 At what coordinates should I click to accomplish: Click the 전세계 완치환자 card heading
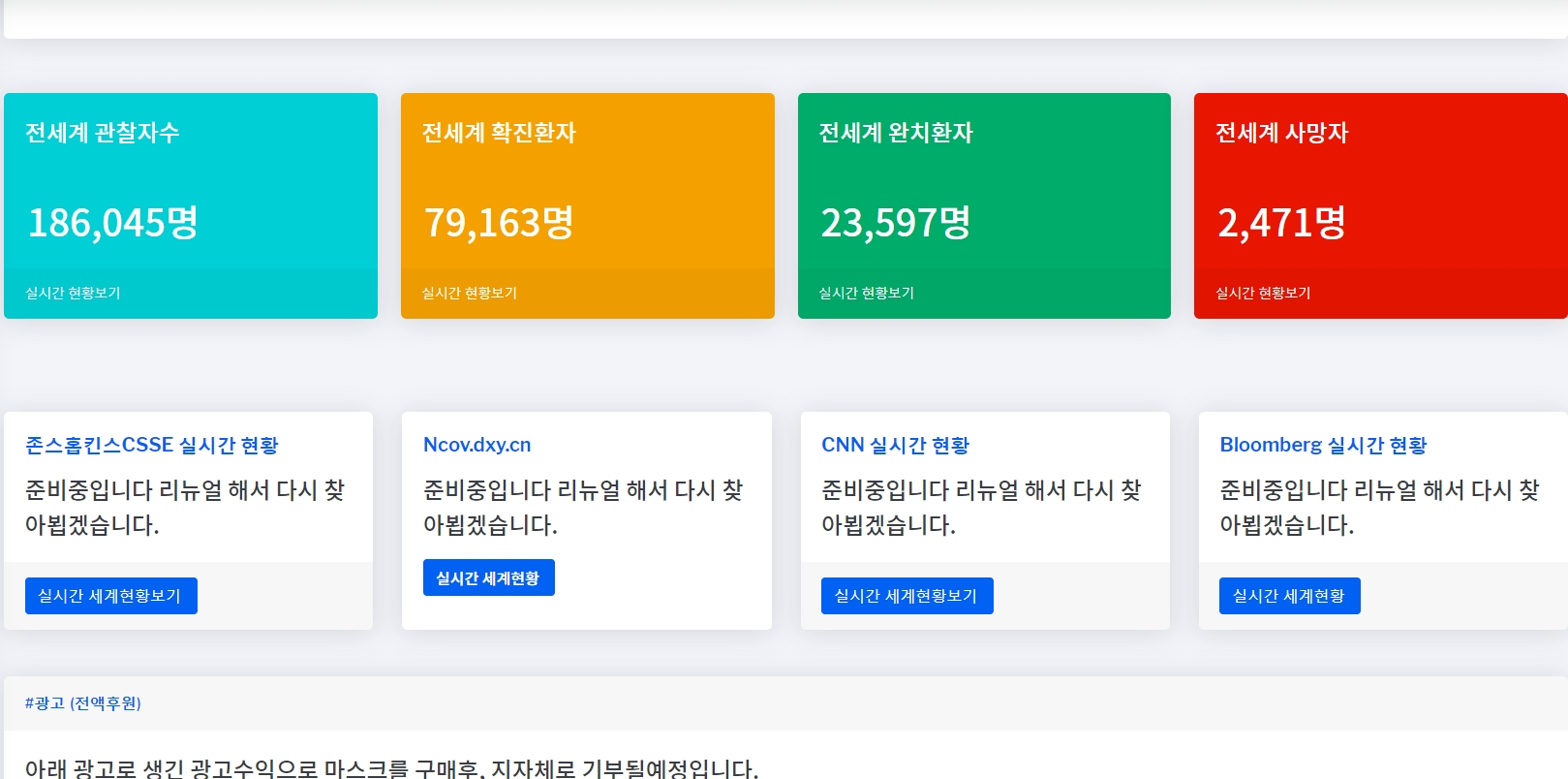[896, 133]
